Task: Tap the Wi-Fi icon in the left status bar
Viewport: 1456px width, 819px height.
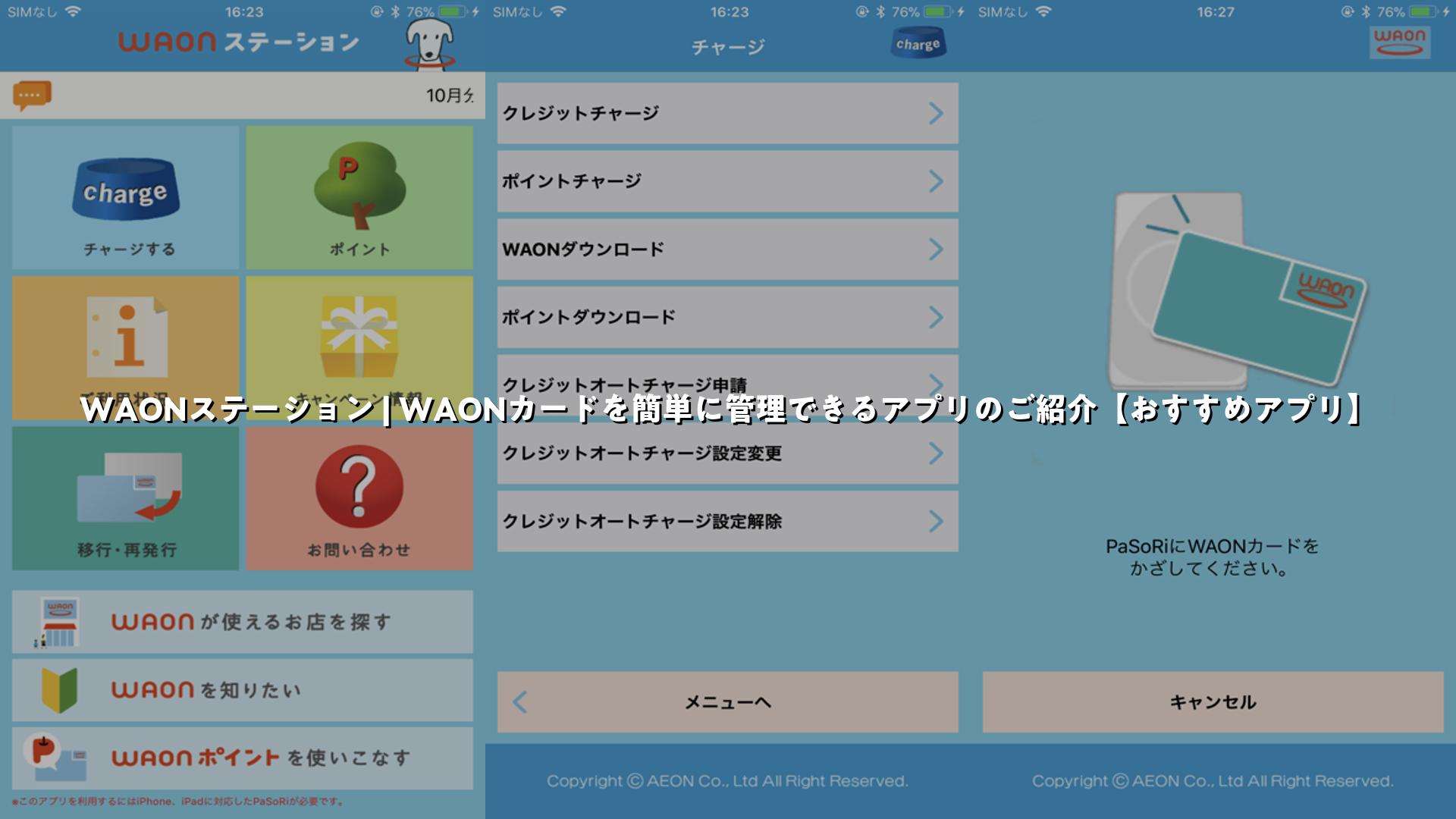Action: click(x=73, y=11)
